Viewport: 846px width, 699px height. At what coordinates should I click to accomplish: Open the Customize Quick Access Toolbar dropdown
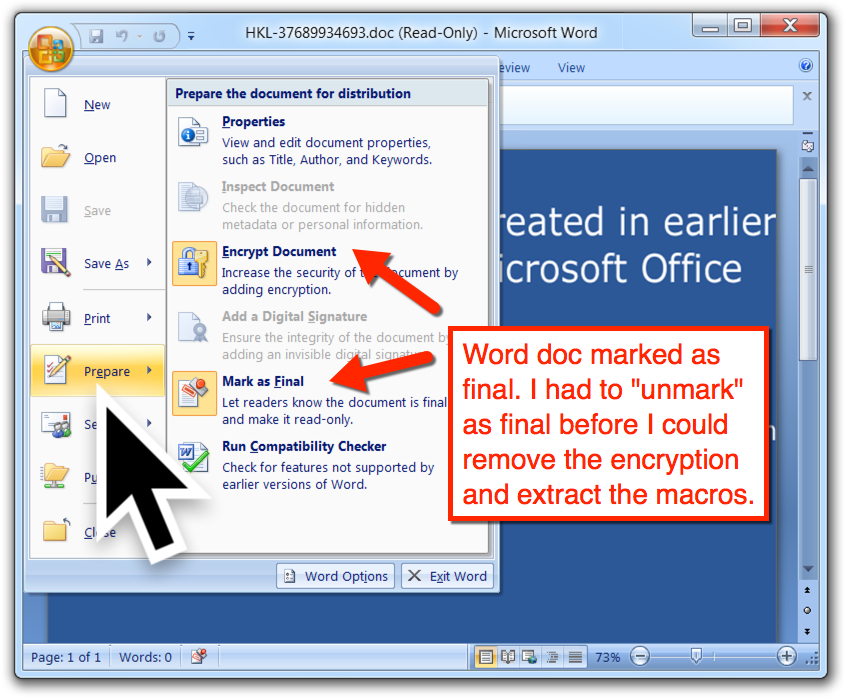[191, 36]
